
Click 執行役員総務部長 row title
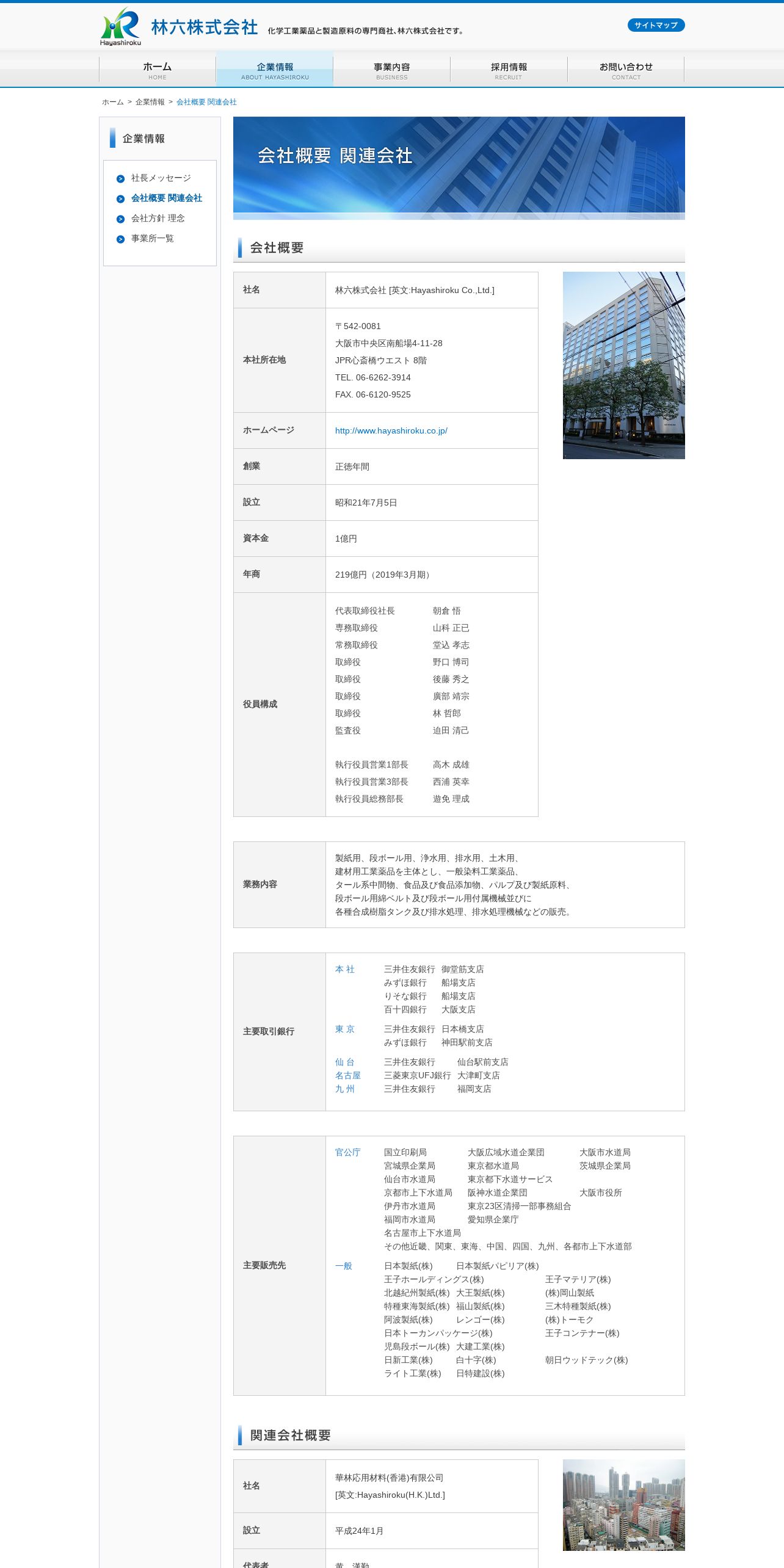tap(369, 799)
